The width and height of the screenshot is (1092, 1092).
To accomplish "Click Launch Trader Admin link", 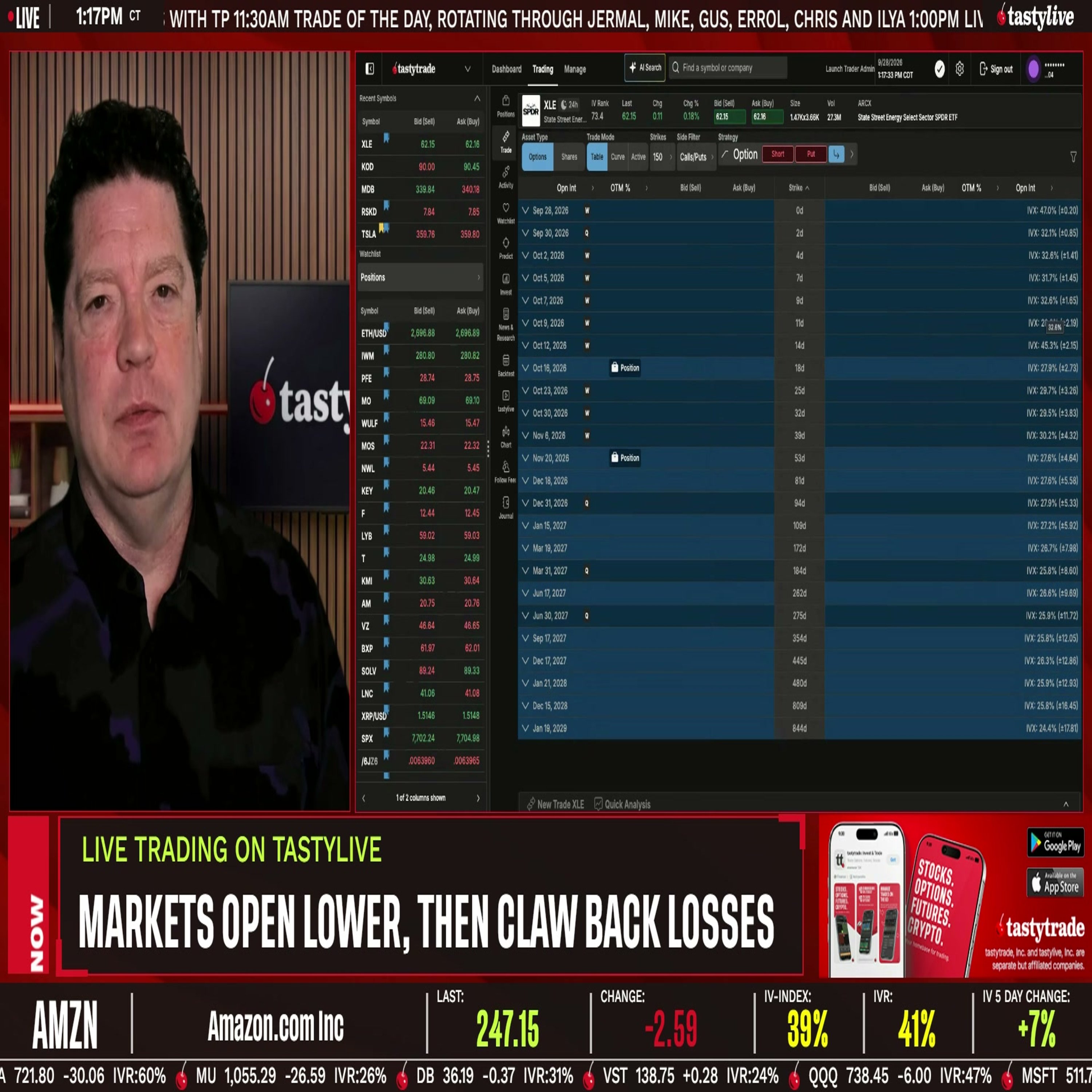I will click(850, 69).
